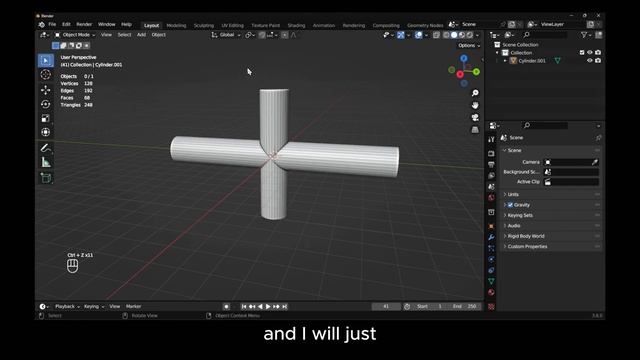Open the Output properties tab
The image size is (640, 360).
(491, 164)
